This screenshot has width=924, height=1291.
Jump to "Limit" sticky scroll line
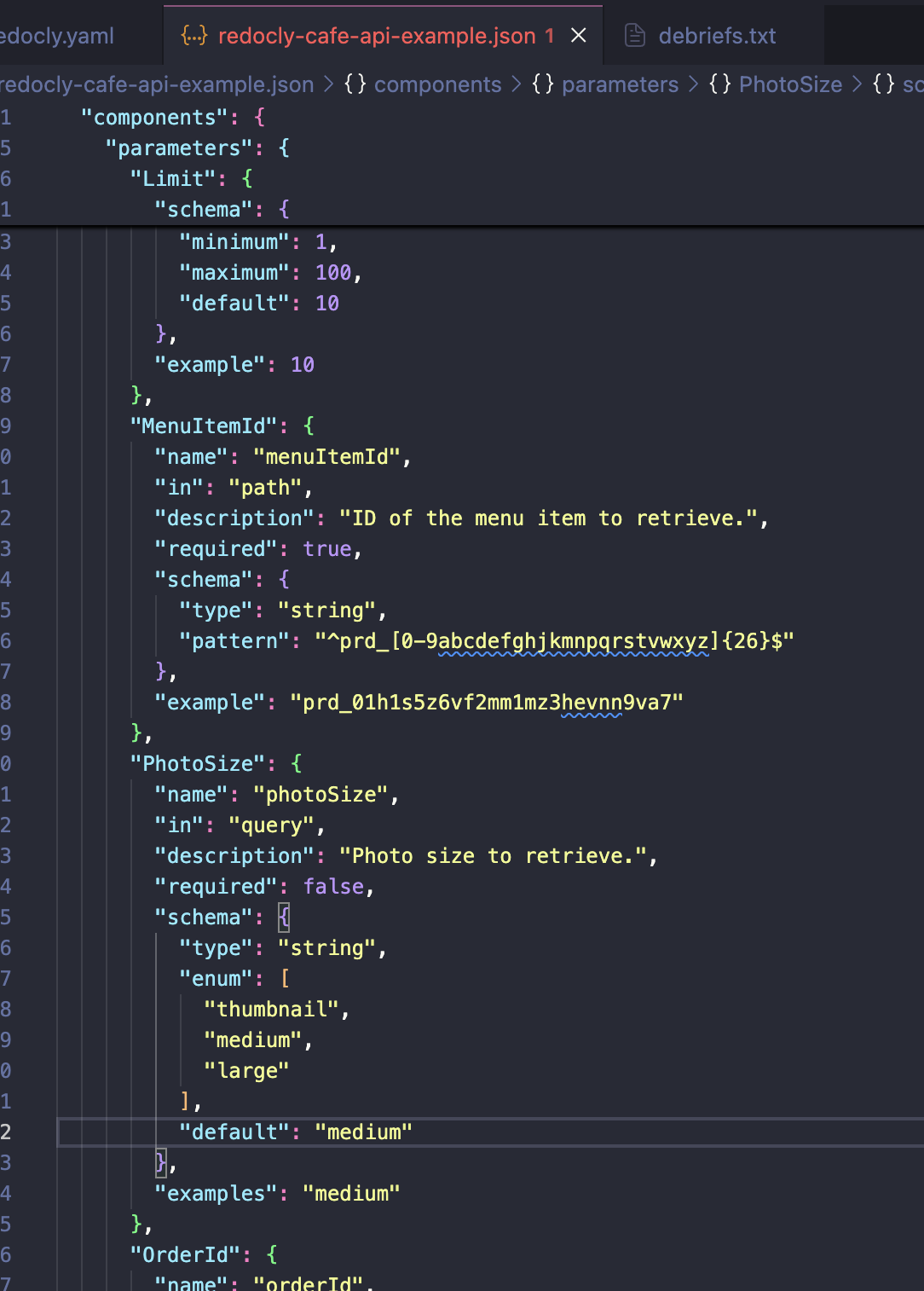click(x=173, y=179)
